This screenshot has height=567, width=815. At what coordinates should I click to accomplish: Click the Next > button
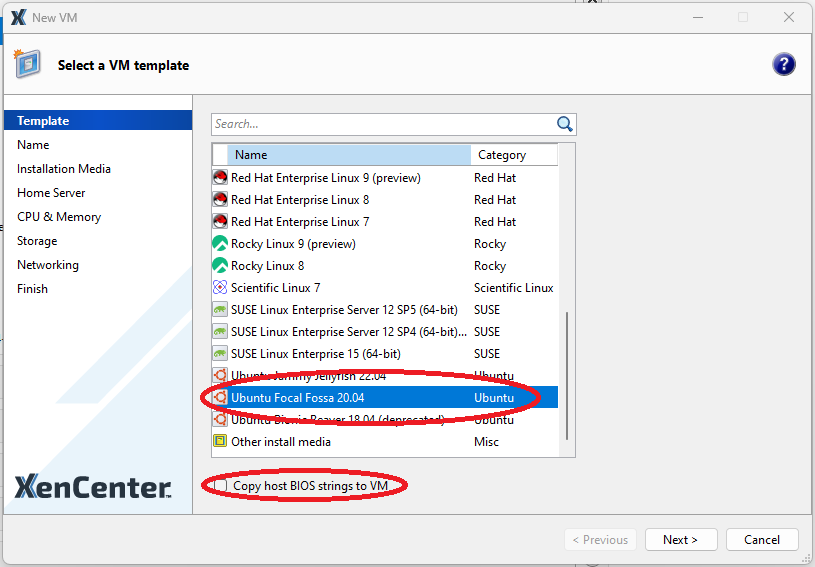coord(681,539)
